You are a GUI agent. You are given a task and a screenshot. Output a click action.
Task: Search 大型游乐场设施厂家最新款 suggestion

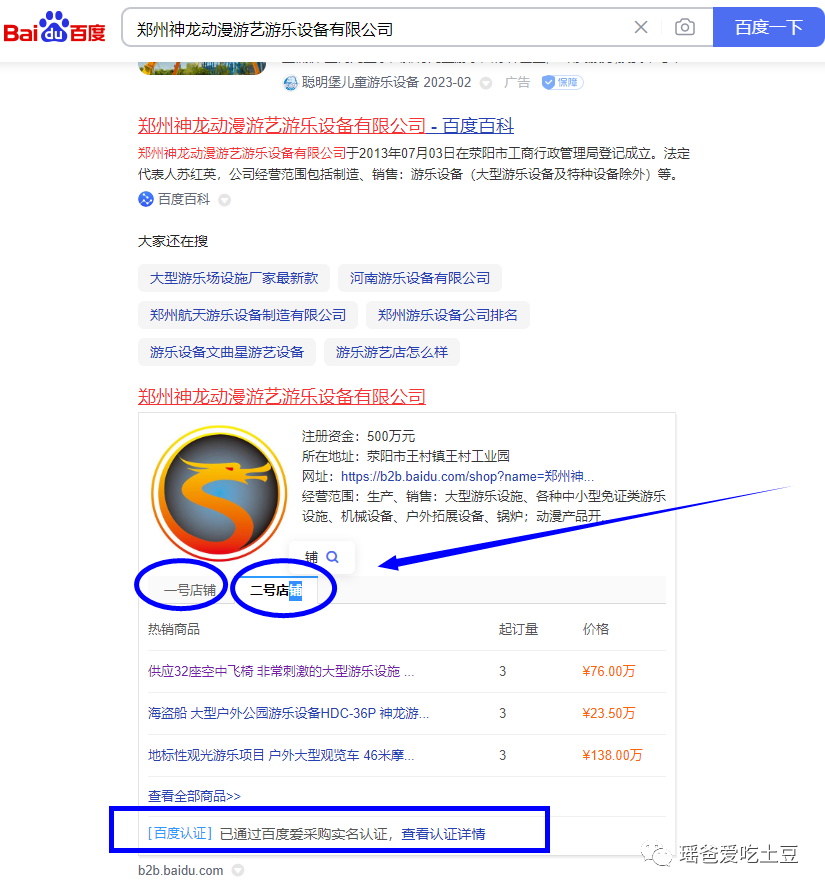click(233, 278)
